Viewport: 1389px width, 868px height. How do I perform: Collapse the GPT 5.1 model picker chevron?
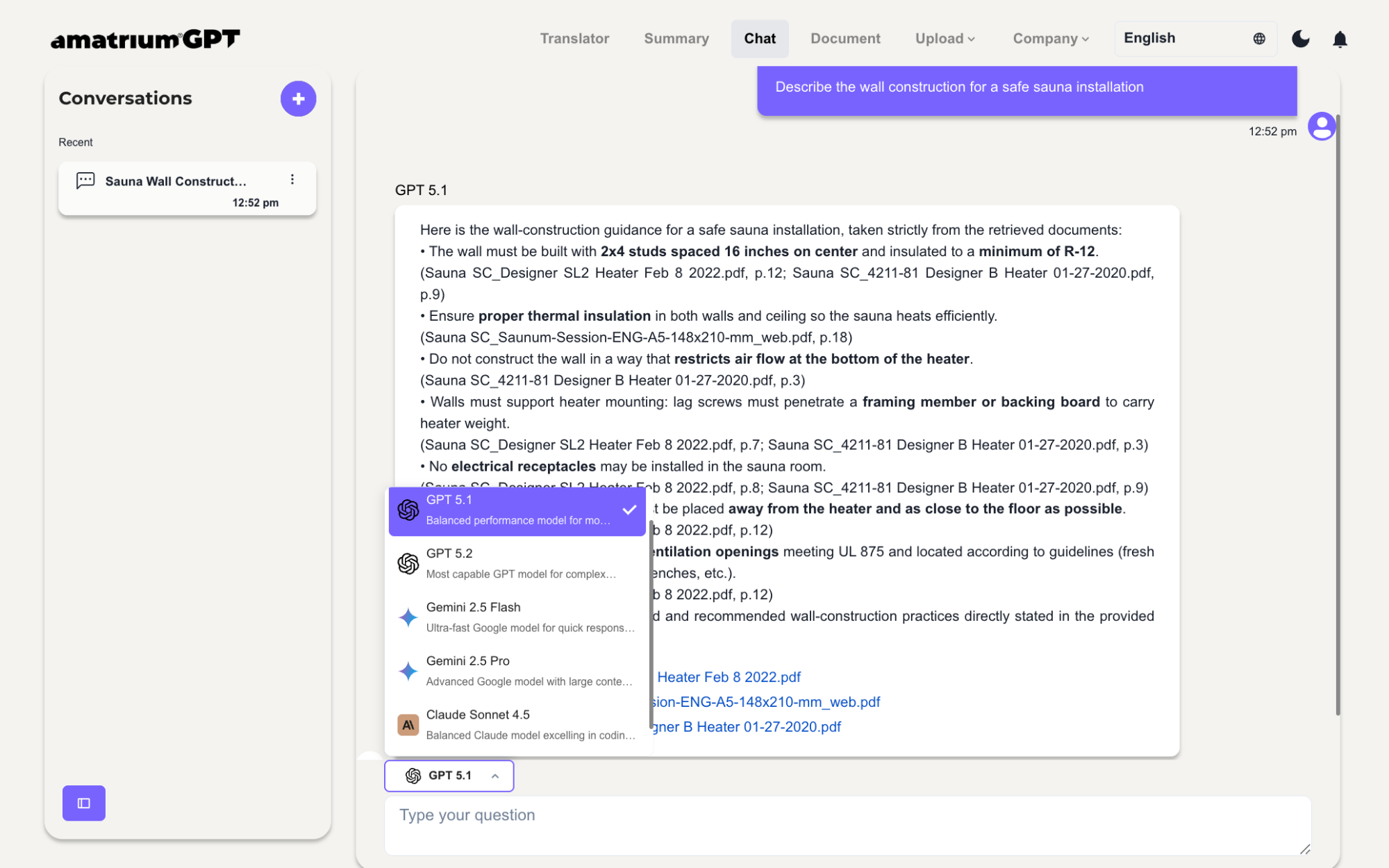[x=494, y=776]
